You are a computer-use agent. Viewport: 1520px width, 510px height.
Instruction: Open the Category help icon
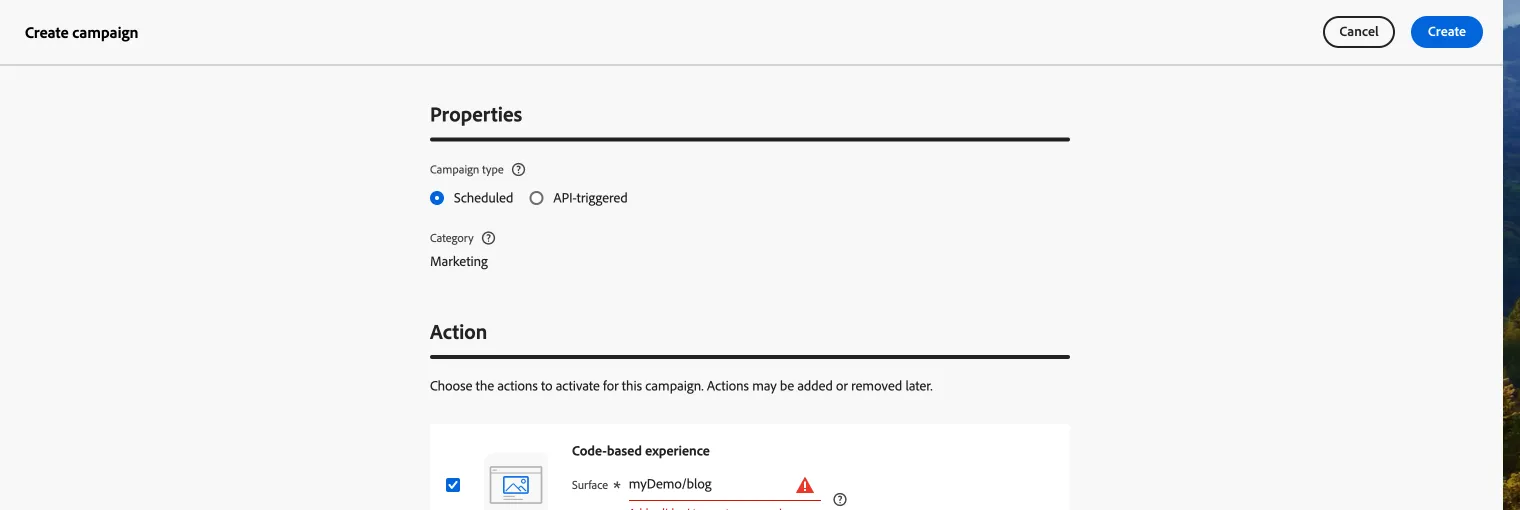tap(488, 238)
